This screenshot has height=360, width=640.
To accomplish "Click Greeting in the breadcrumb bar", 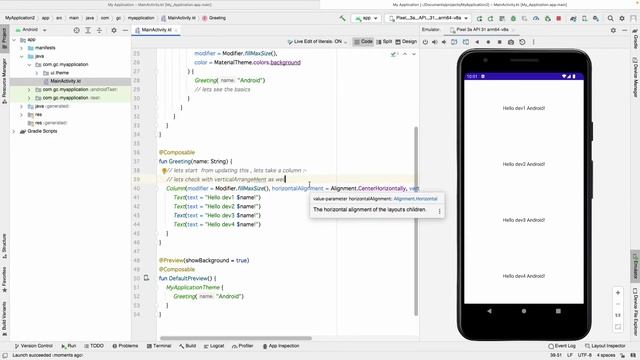I will (214, 18).
